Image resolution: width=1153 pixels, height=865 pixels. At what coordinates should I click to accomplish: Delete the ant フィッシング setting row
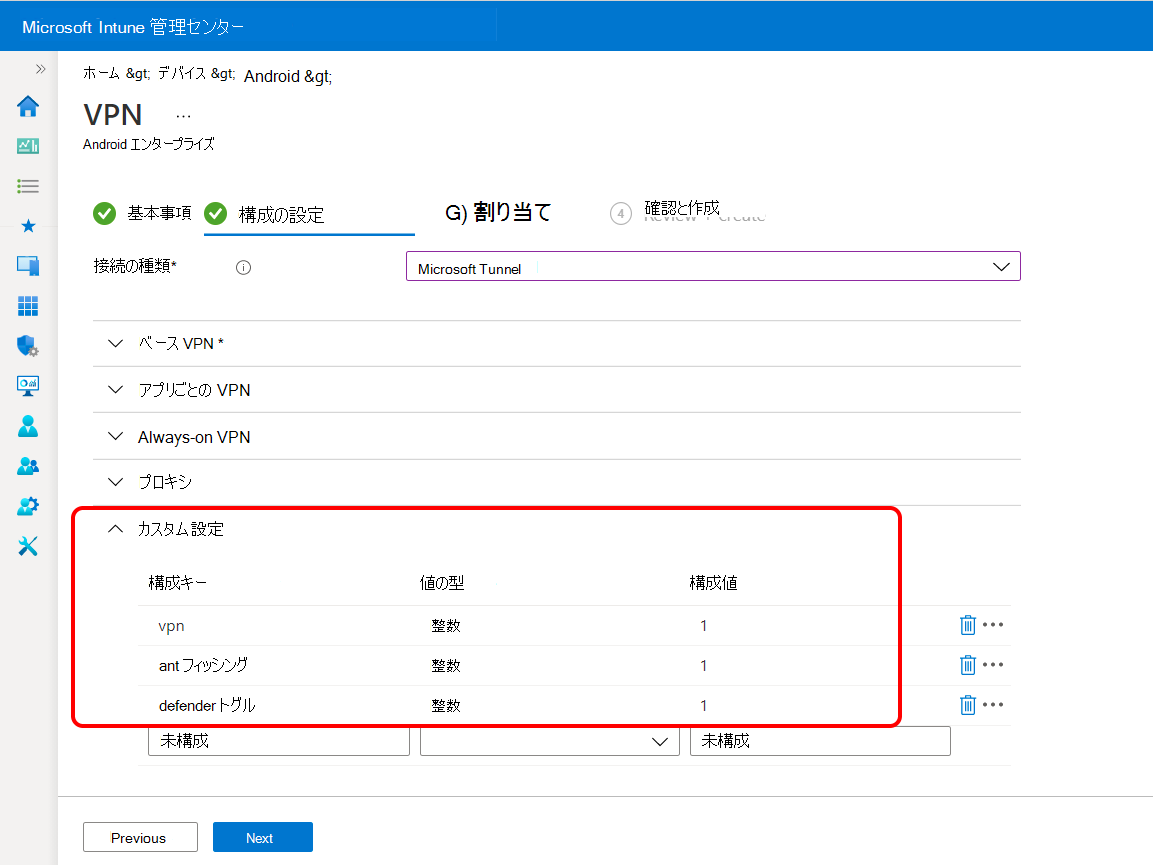(967, 665)
